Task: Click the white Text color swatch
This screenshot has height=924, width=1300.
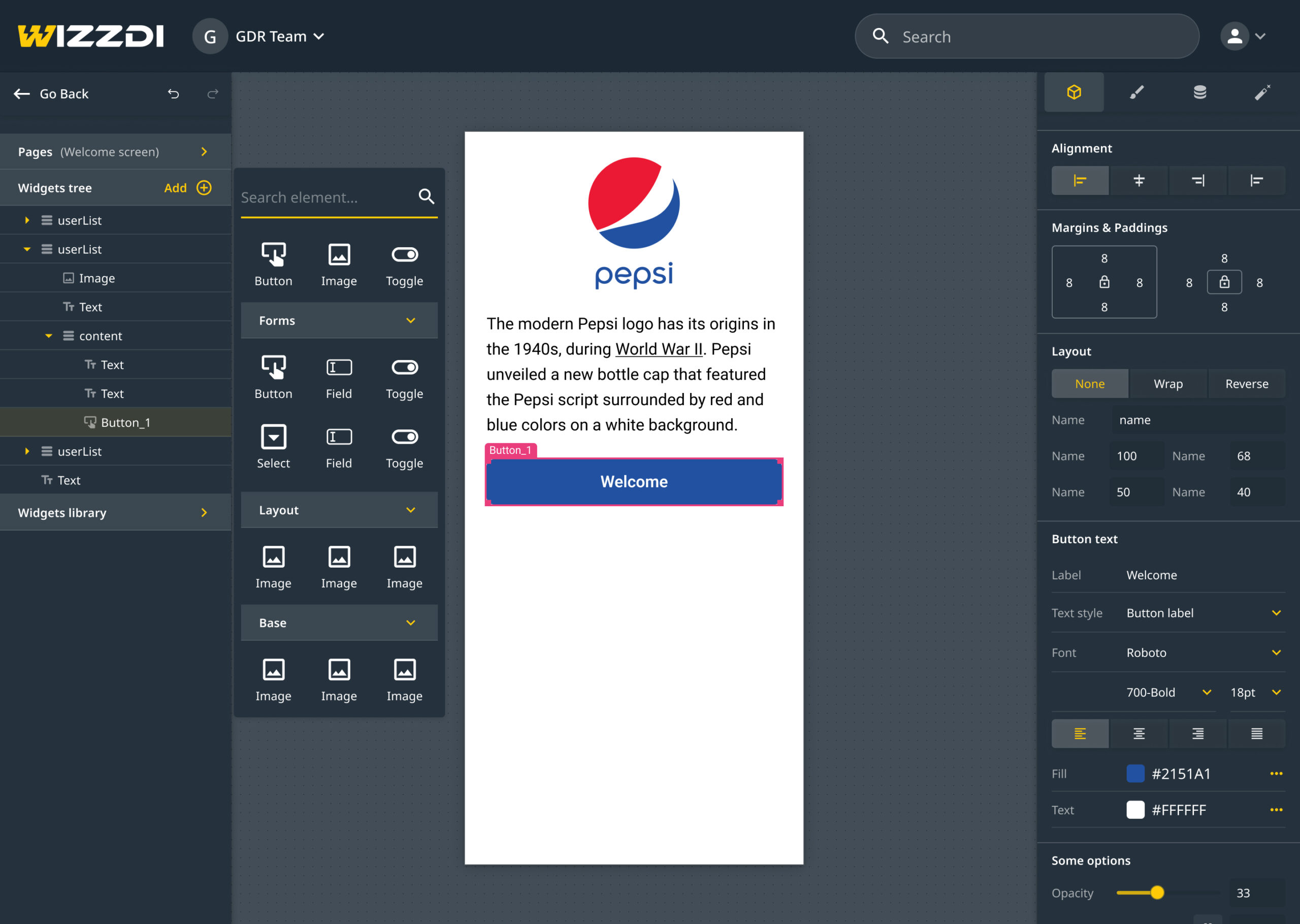Action: point(1135,810)
